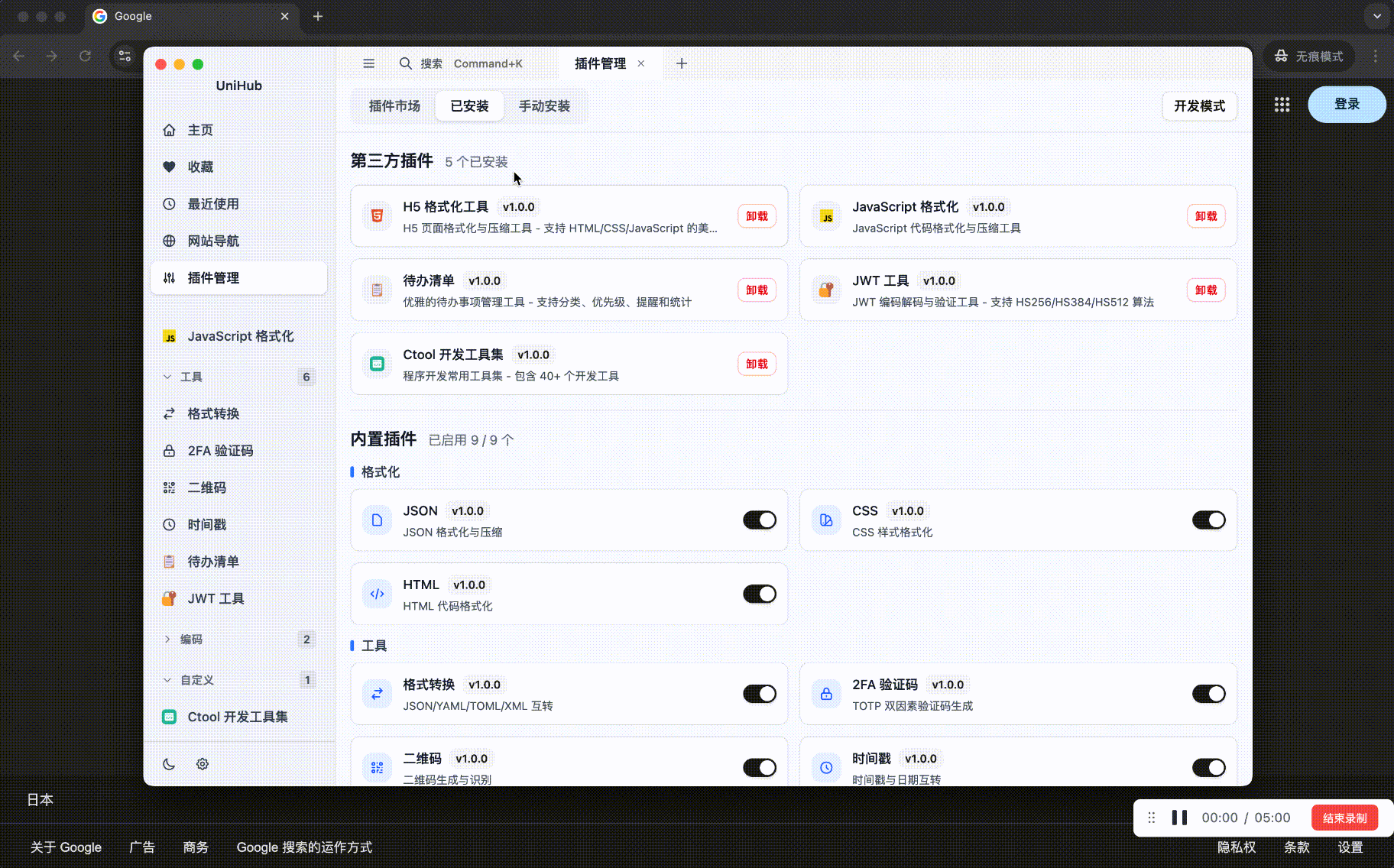Screen dimensions: 1394x868
Task: Open 网站导航 globe icon
Action: point(169,241)
